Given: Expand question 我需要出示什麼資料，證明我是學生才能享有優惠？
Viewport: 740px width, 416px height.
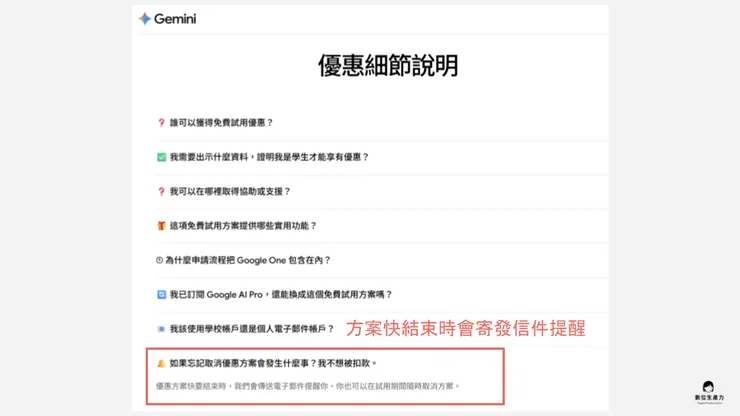Looking at the screenshot, I should 269,157.
